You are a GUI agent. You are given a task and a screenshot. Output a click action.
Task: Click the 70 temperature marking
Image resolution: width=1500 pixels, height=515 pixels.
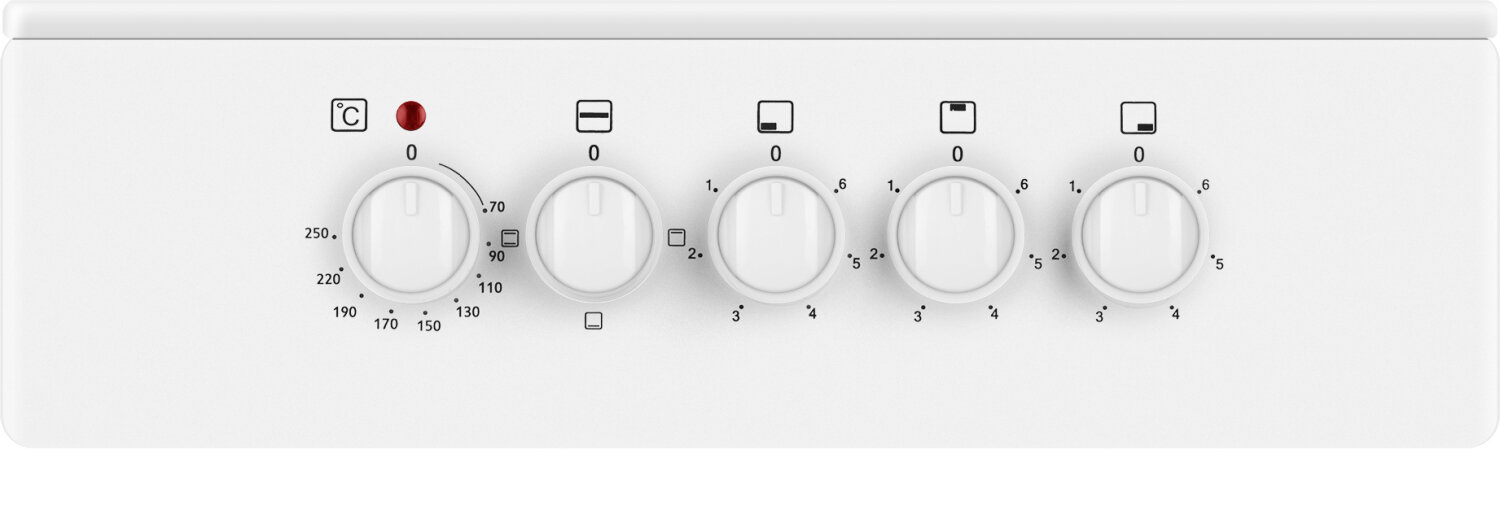coord(497,208)
